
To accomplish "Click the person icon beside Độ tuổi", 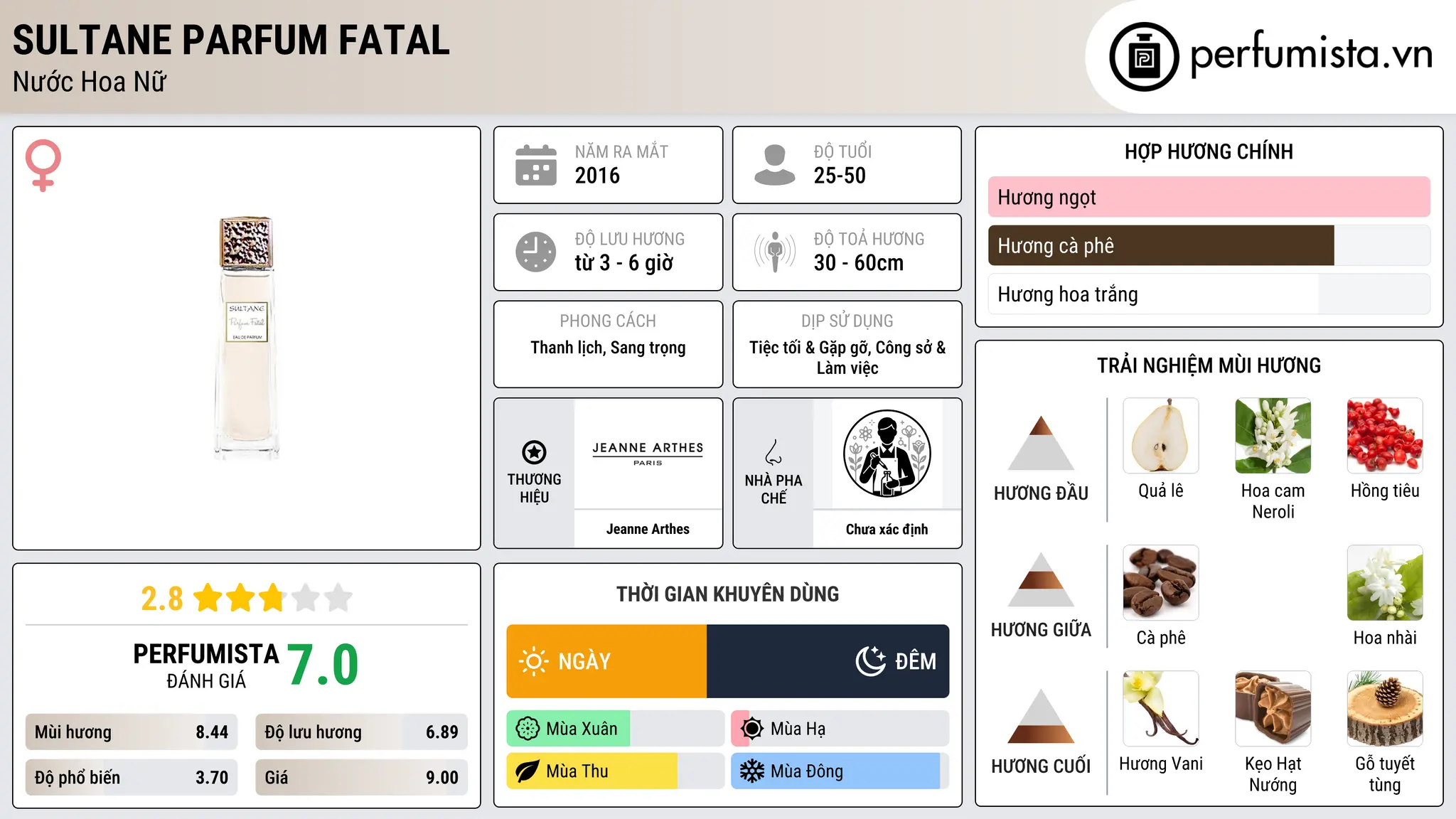I will [x=774, y=165].
